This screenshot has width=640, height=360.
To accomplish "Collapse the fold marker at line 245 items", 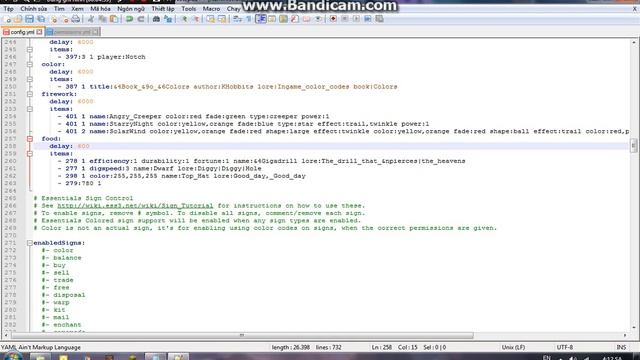I will click(30, 49).
